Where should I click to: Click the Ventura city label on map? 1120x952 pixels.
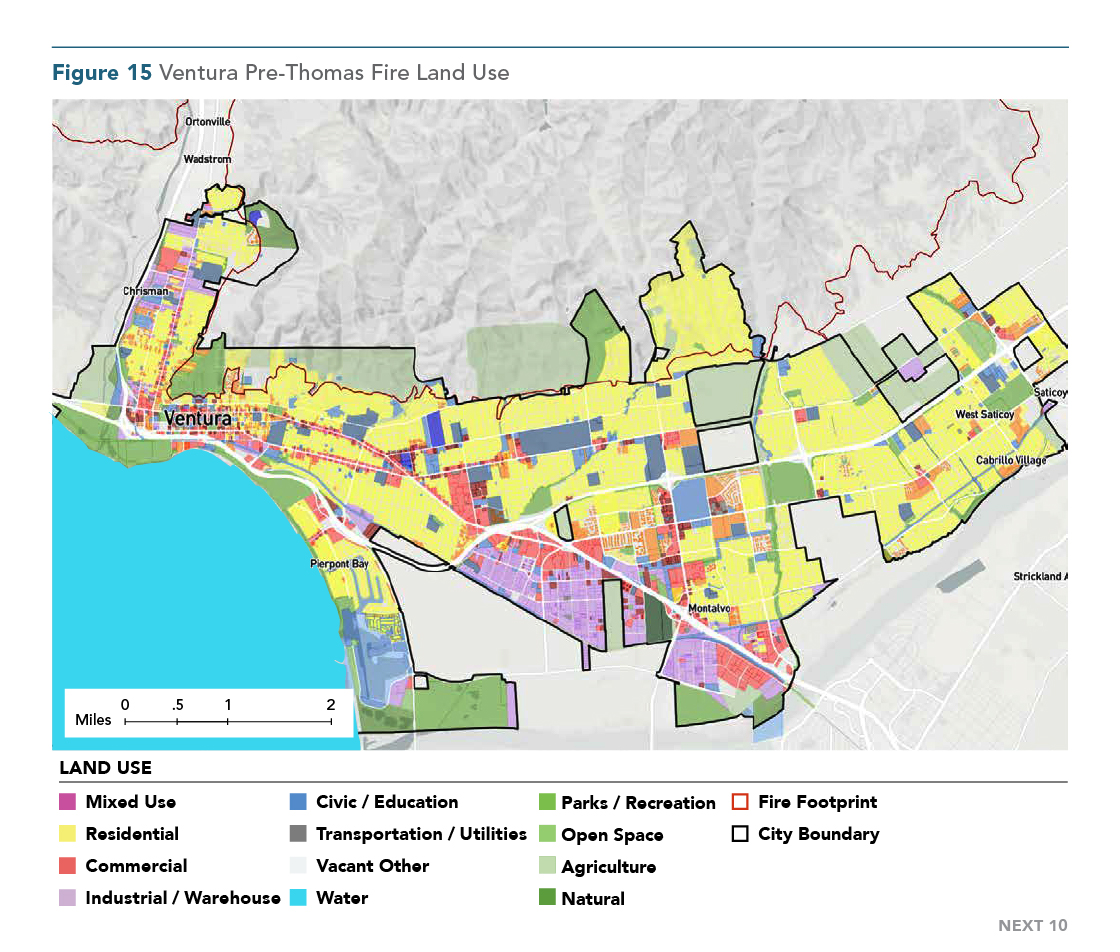click(197, 419)
